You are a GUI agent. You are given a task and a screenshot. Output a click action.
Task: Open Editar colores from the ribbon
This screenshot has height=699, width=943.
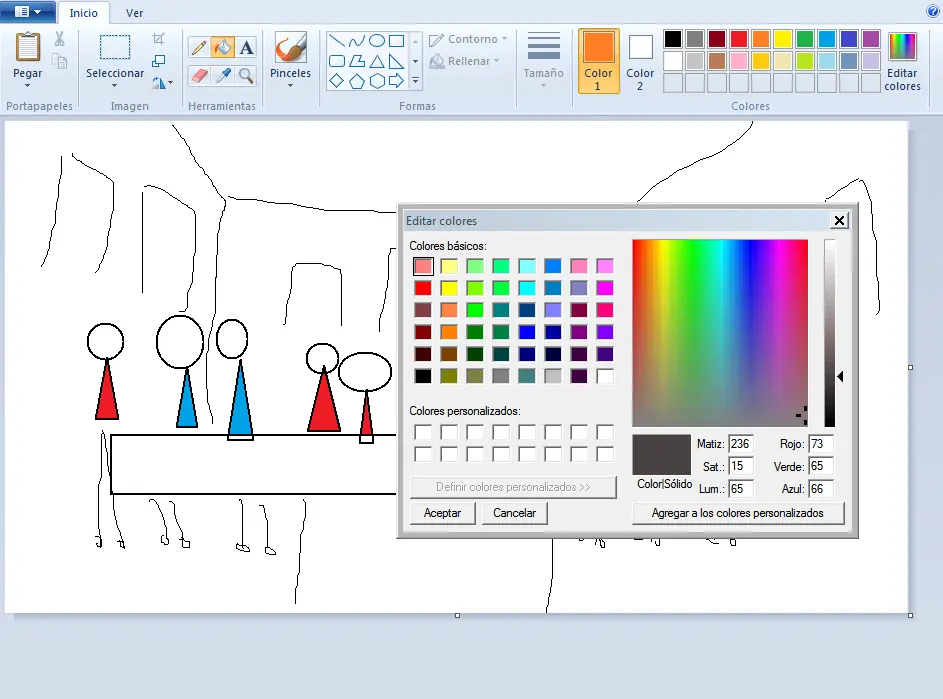tap(902, 62)
